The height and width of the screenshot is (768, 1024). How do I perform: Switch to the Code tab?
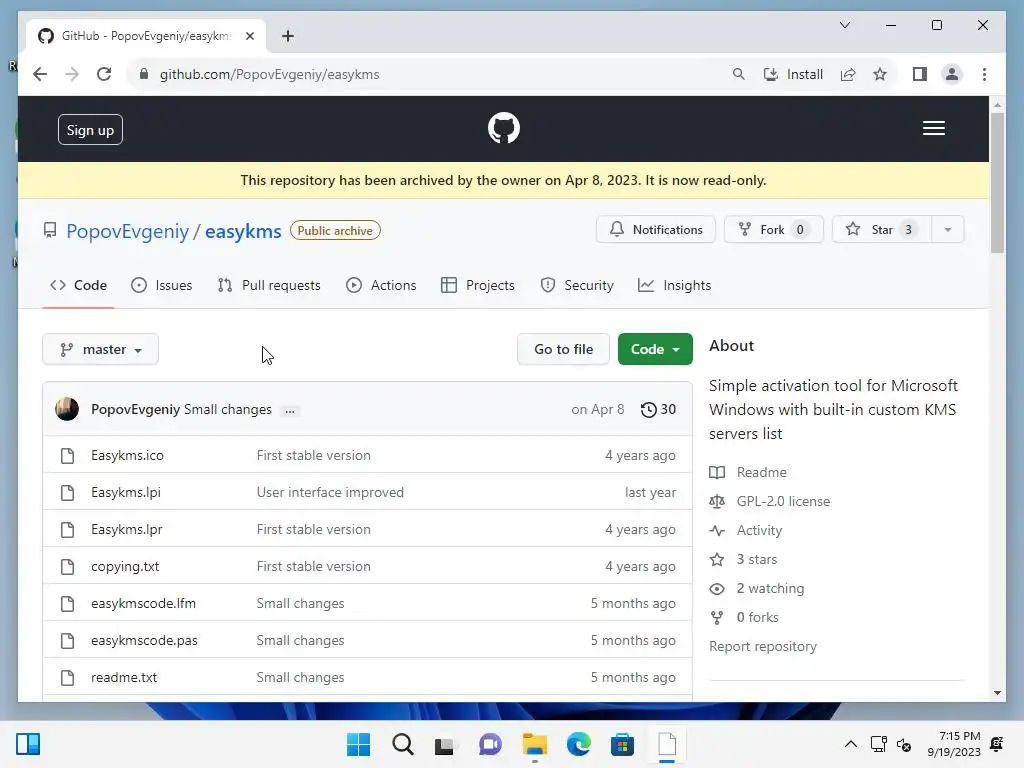(x=78, y=285)
